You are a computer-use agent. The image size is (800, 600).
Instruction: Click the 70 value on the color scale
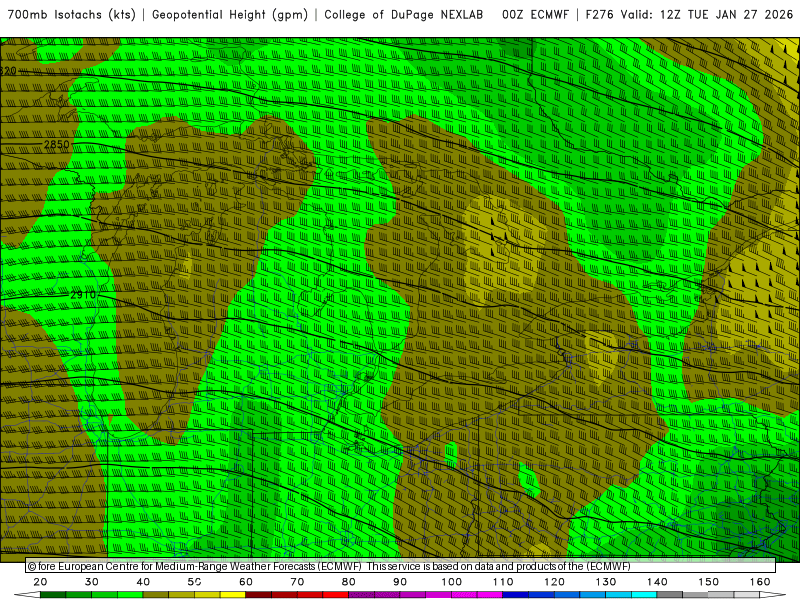pos(297,582)
